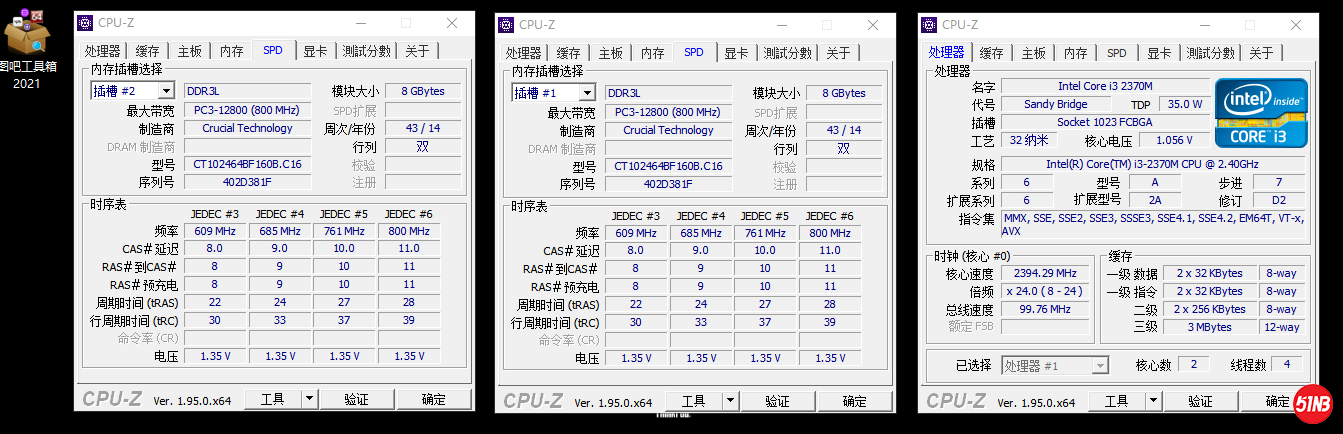Click the Intel Core i3 logo

pyautogui.click(x=1259, y=112)
